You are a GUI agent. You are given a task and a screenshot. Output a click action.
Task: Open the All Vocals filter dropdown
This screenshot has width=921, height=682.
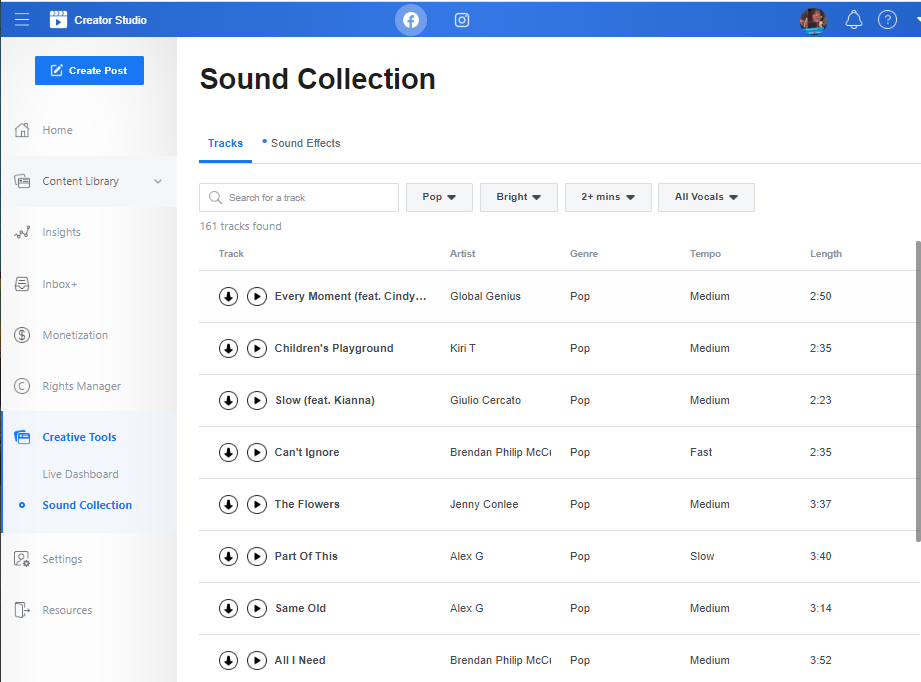click(x=706, y=197)
